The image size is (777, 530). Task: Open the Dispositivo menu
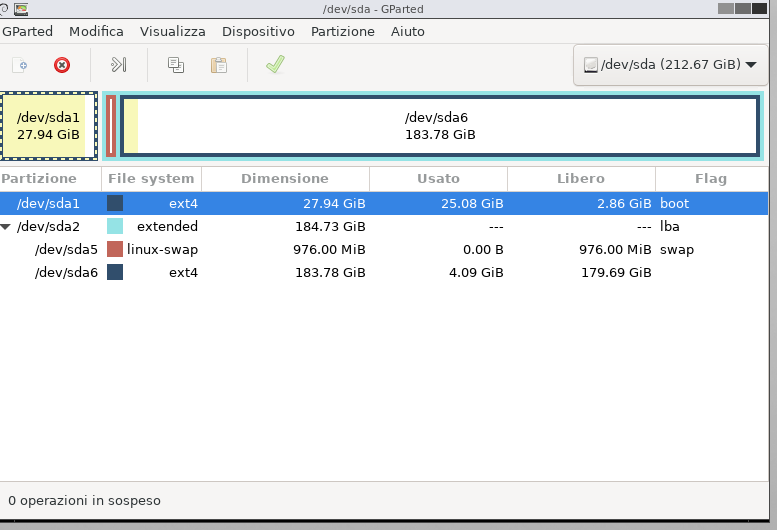(258, 31)
